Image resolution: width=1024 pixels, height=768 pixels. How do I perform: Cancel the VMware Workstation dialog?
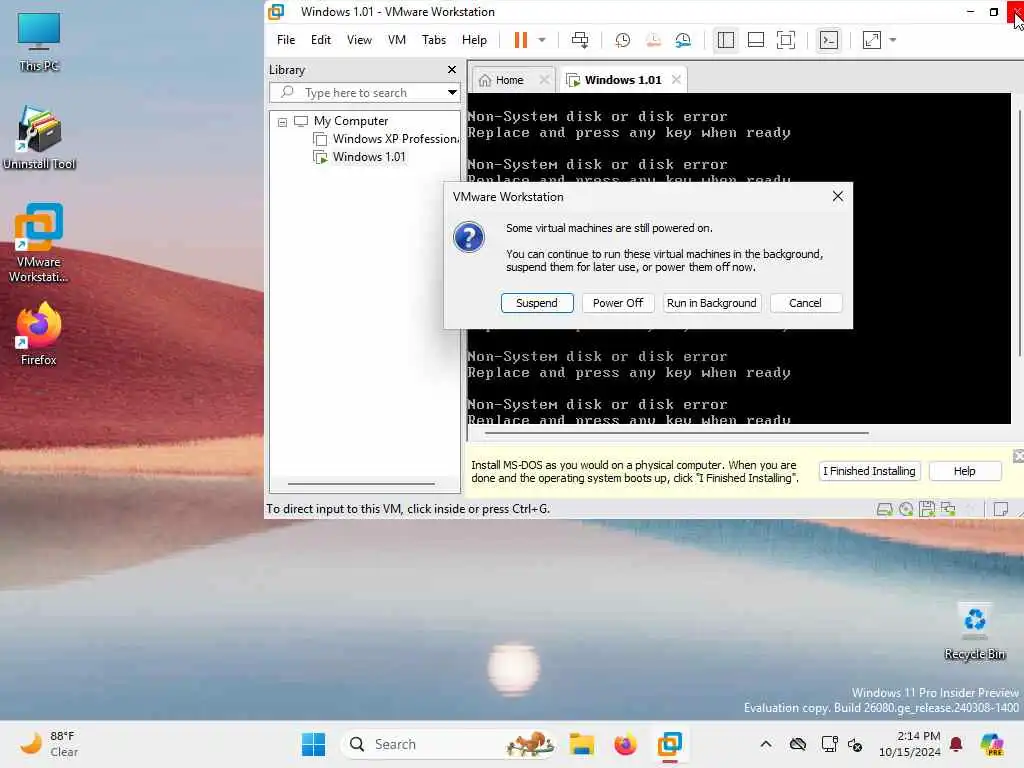(x=805, y=303)
